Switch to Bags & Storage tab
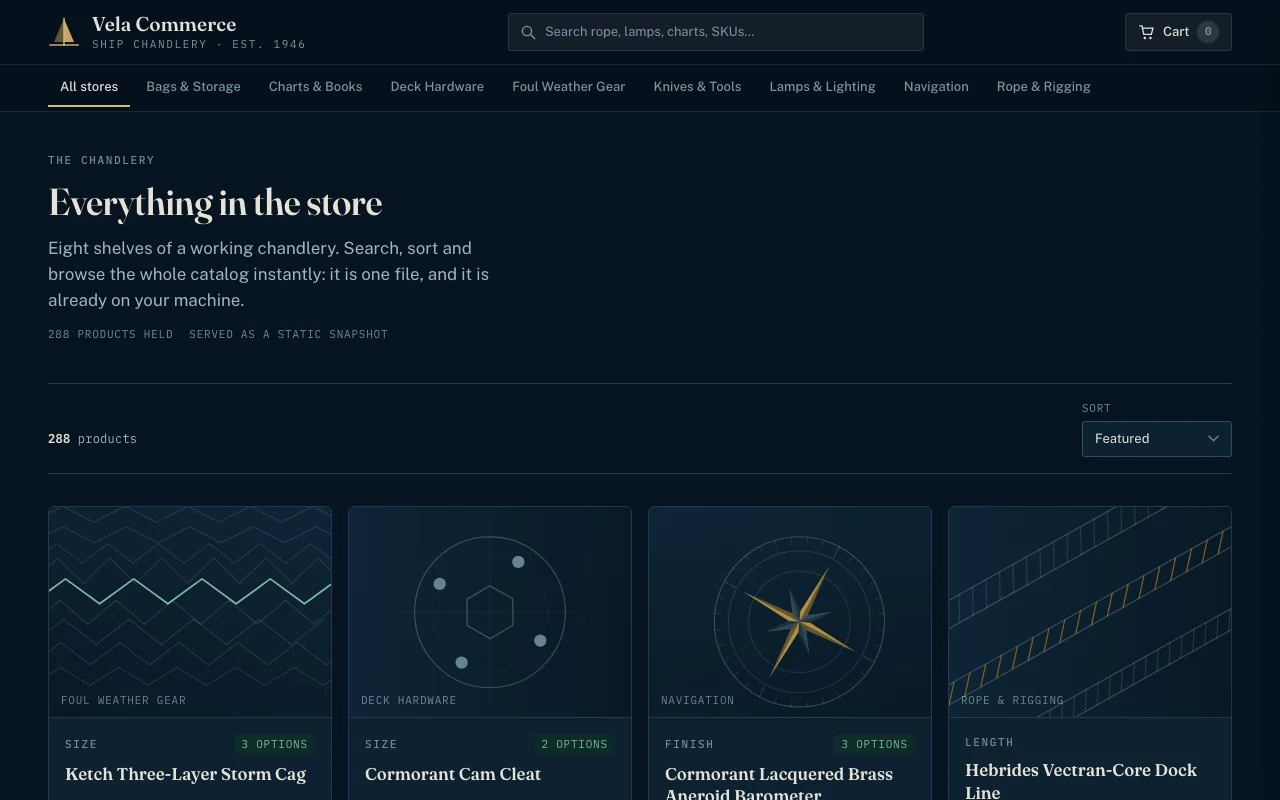This screenshot has width=1280, height=800. click(193, 87)
